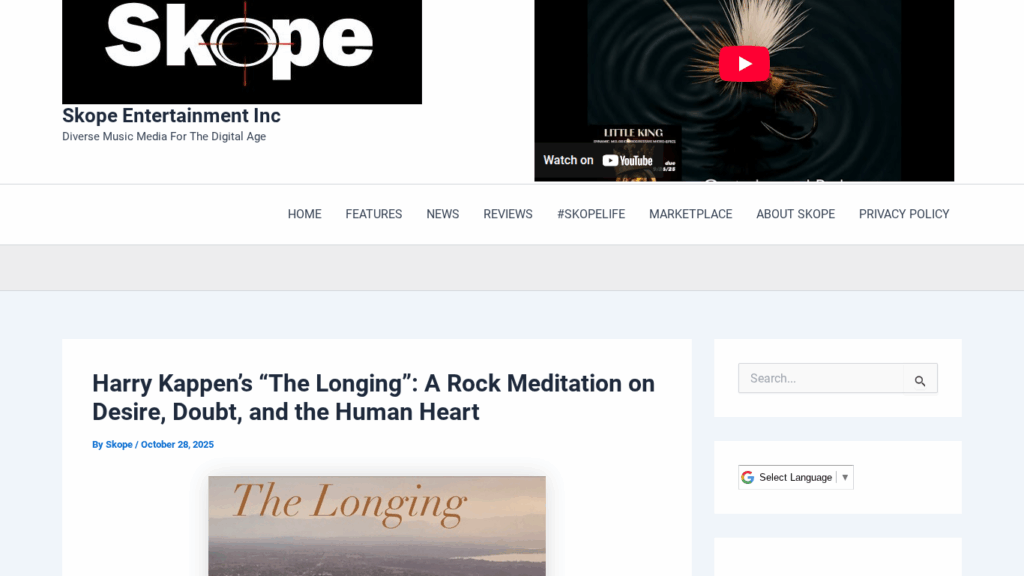Open the Skope author link
1024x576 pixels.
pyautogui.click(x=119, y=444)
